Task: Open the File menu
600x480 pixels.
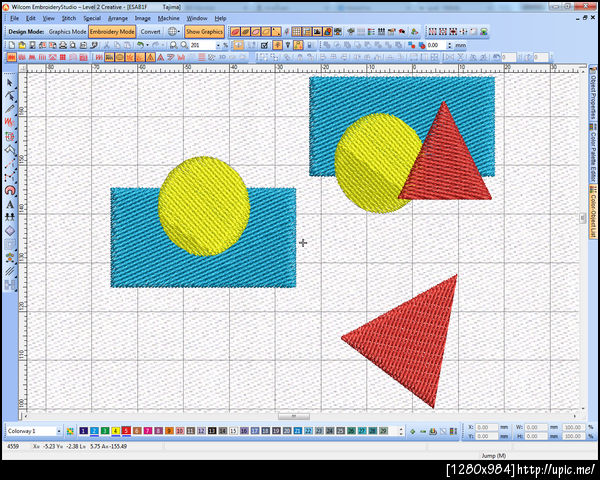Action: coord(14,18)
